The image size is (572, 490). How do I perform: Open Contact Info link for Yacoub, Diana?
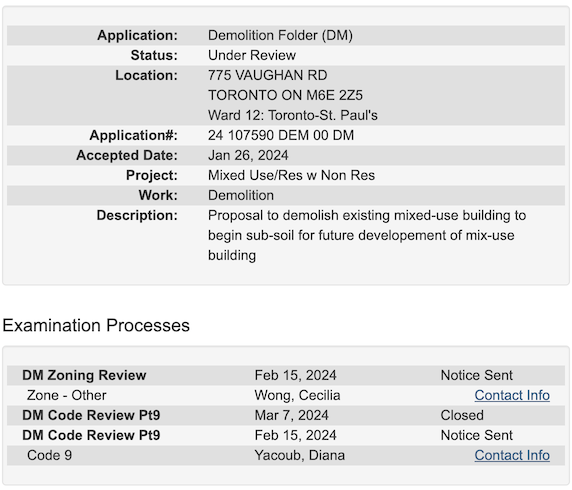tap(512, 455)
